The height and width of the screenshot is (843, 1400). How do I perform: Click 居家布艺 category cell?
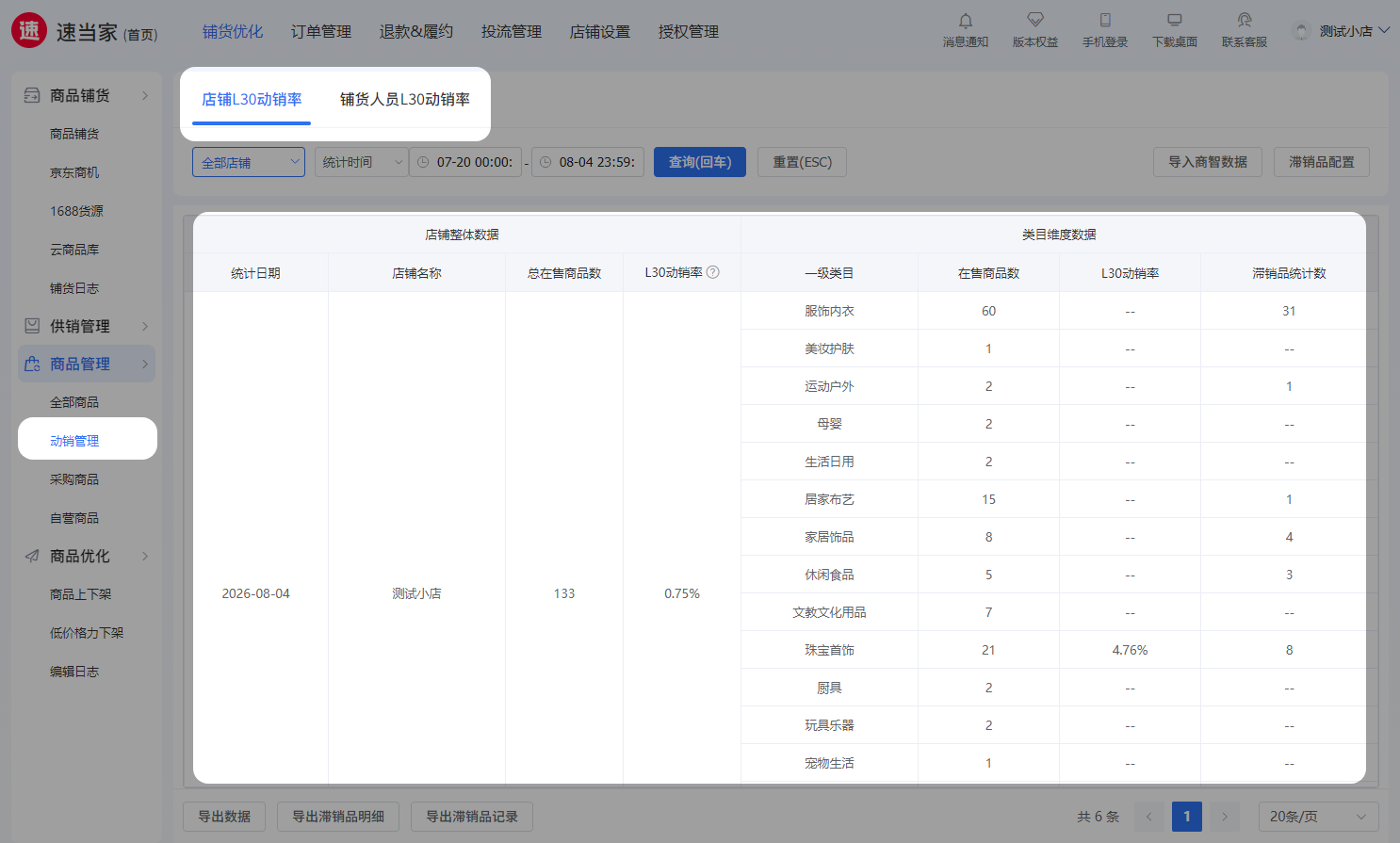pos(829,499)
